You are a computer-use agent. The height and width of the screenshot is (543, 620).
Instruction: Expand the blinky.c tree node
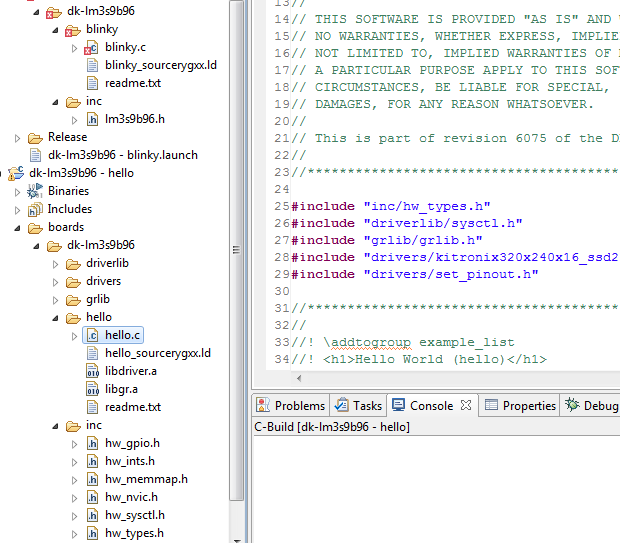point(74,48)
